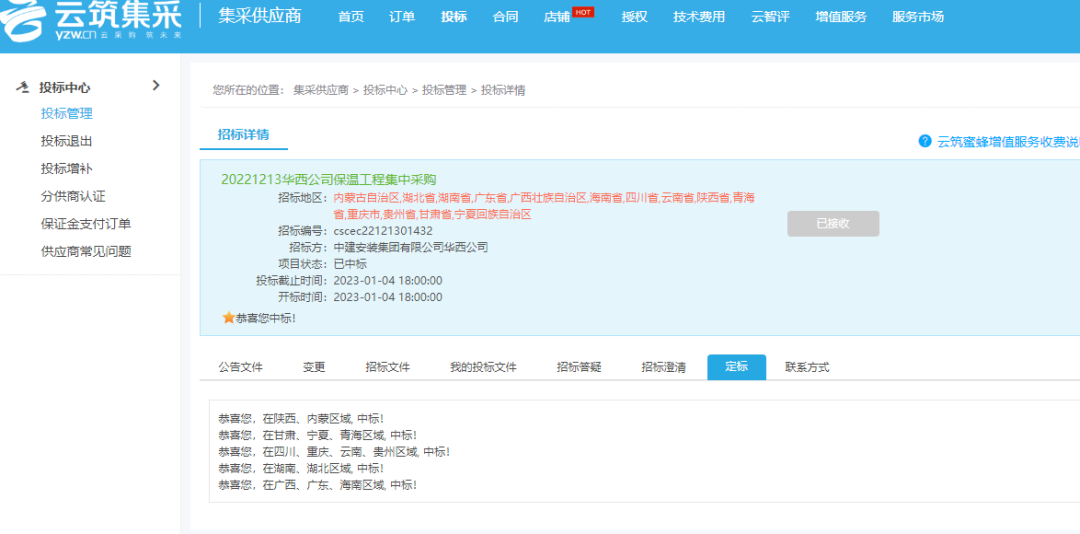Open 保证金支付订单 in the sidebar
This screenshot has width=1080, height=534.
tap(86, 224)
